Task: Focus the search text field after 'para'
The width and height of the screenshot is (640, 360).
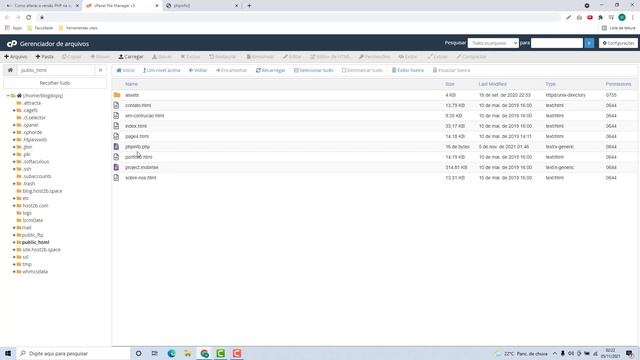Action: pyautogui.click(x=557, y=43)
